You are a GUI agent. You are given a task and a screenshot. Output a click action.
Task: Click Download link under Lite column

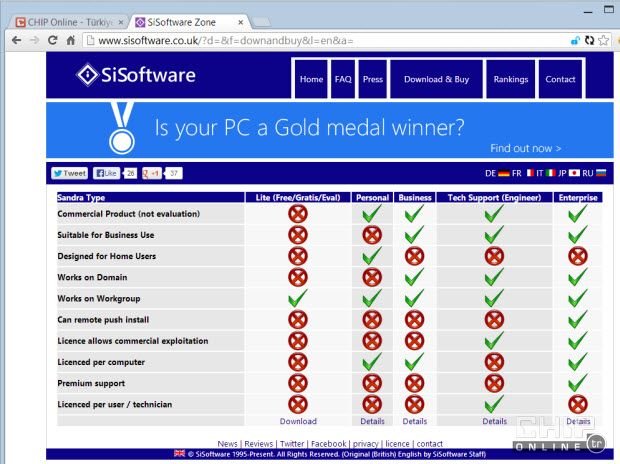click(x=298, y=421)
